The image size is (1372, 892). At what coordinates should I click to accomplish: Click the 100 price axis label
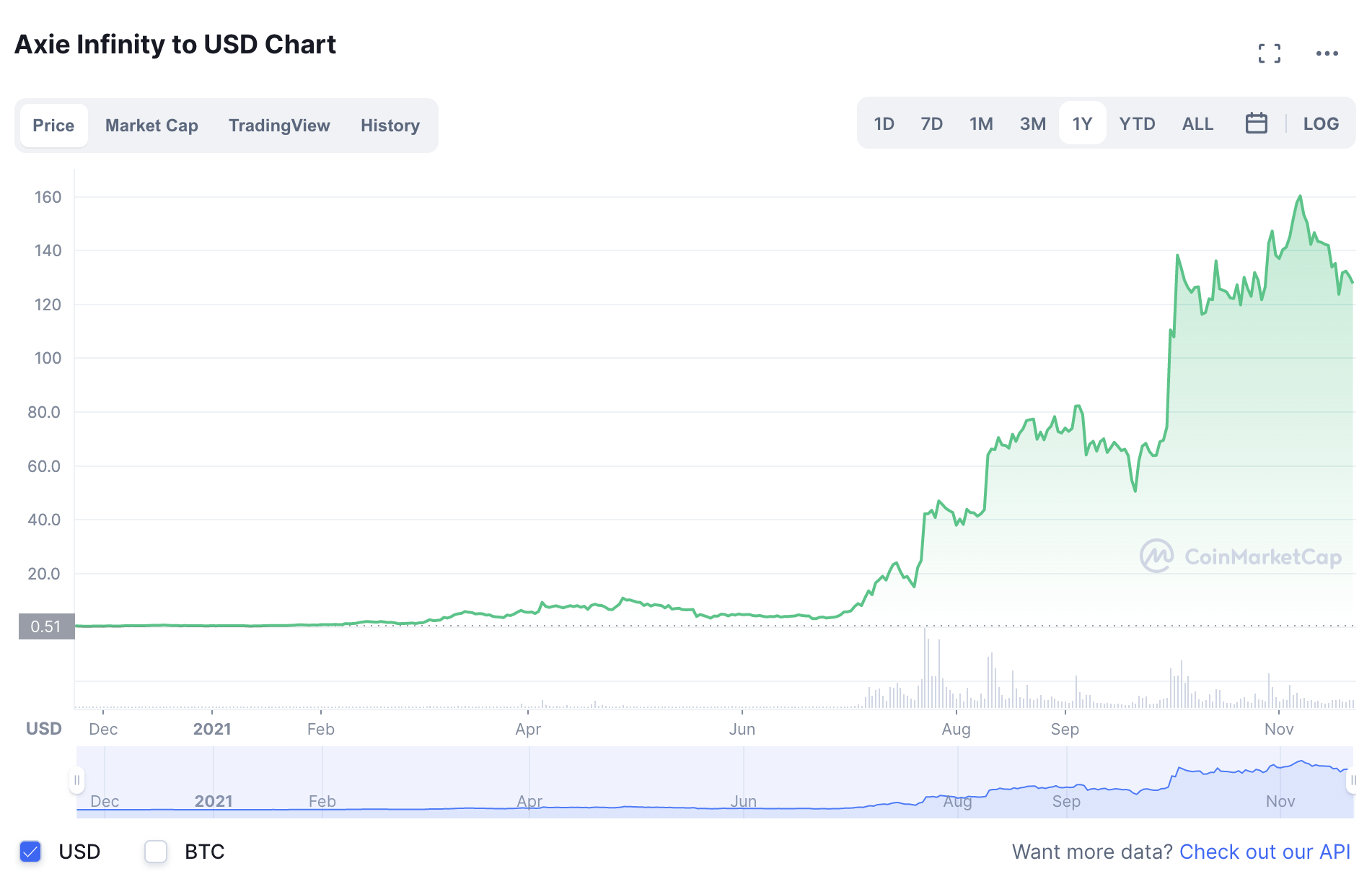(x=48, y=358)
